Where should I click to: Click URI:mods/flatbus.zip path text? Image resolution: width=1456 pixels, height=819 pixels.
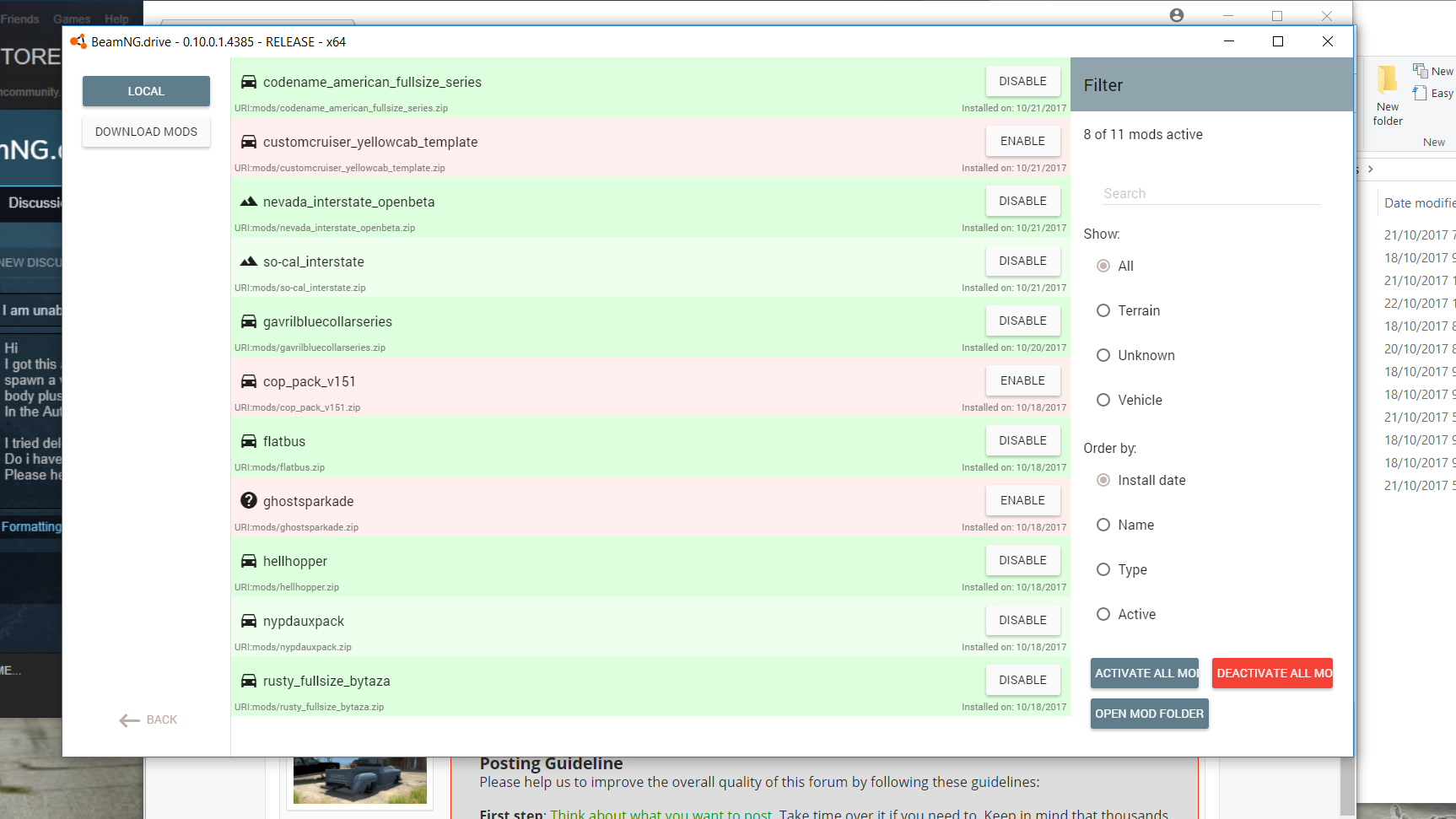[x=279, y=467]
